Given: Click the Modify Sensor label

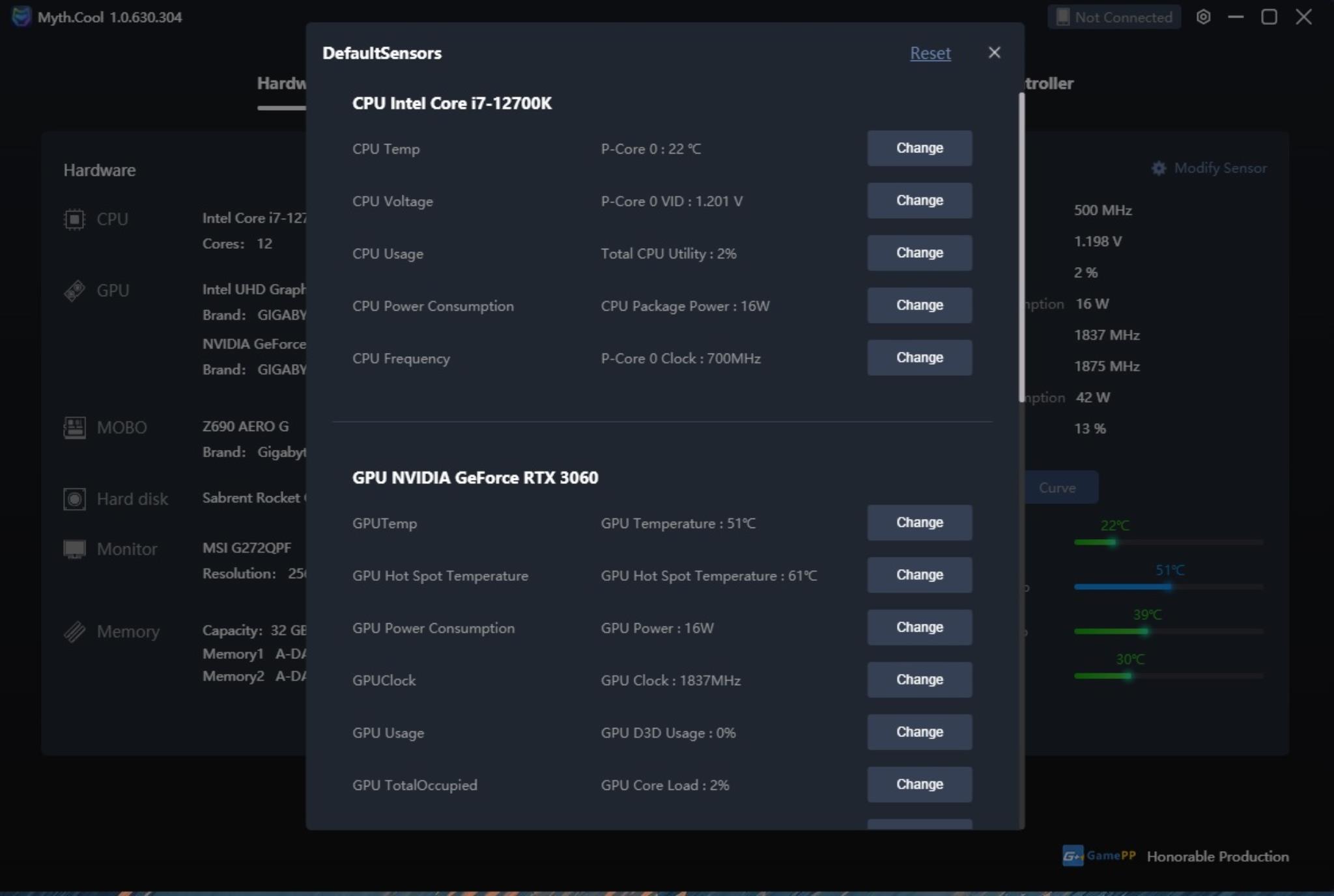Looking at the screenshot, I should tap(1220, 168).
